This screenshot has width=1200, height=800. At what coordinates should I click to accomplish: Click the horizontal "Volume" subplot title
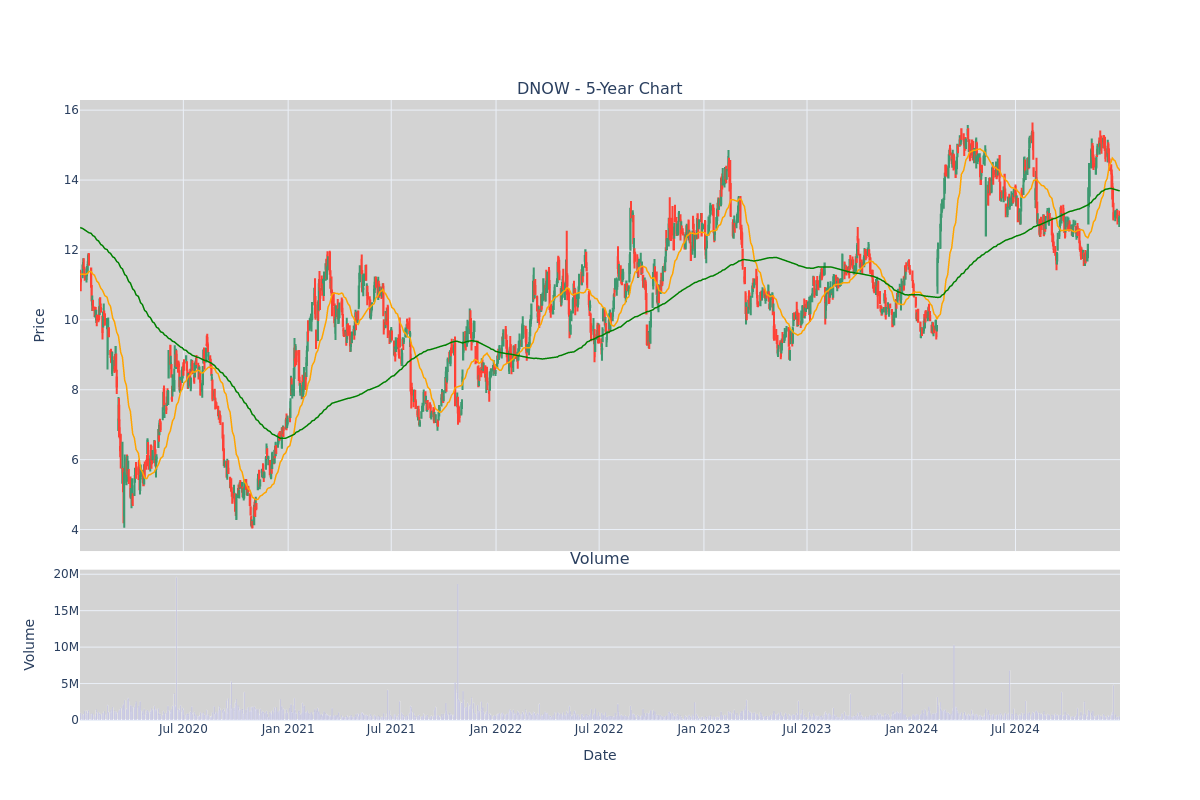click(599, 559)
